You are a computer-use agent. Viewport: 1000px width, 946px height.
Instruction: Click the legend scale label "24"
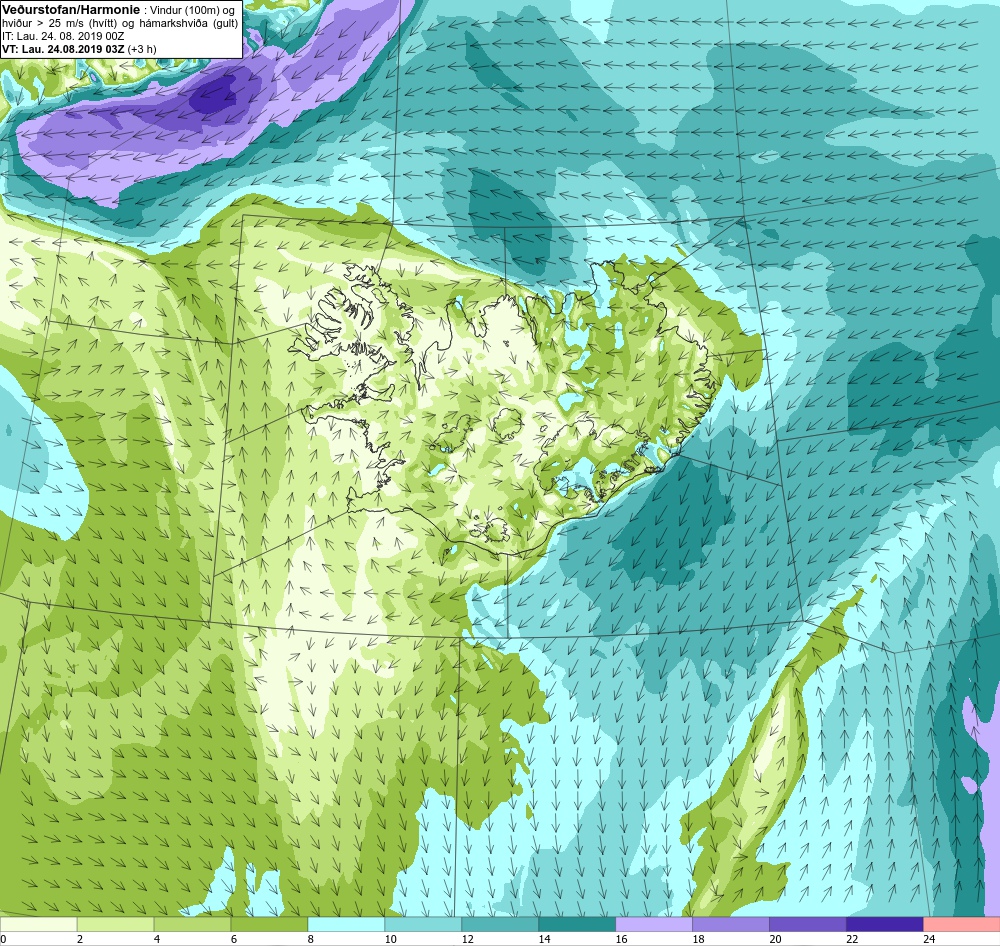pyautogui.click(x=929, y=939)
